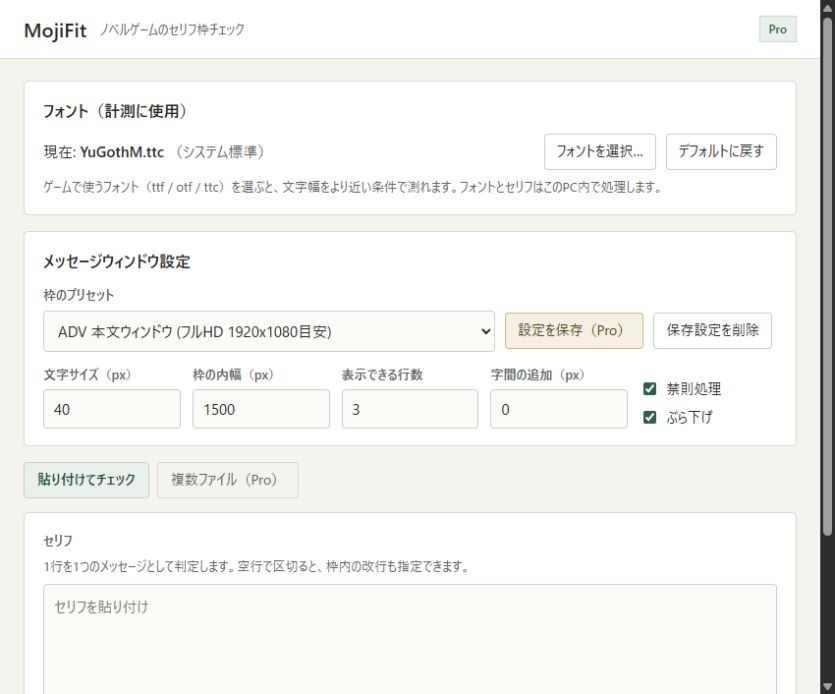Click the Pro badge in the header

777,29
